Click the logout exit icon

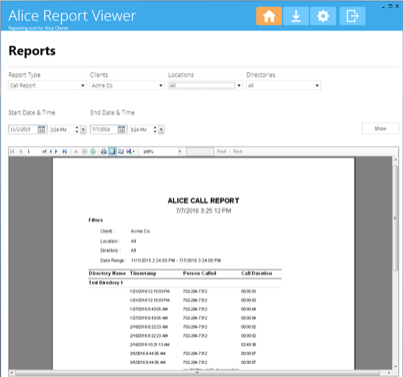point(352,16)
